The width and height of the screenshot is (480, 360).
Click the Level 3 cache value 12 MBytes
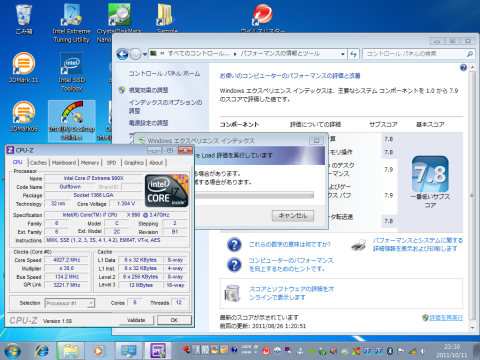pyautogui.click(x=141, y=285)
